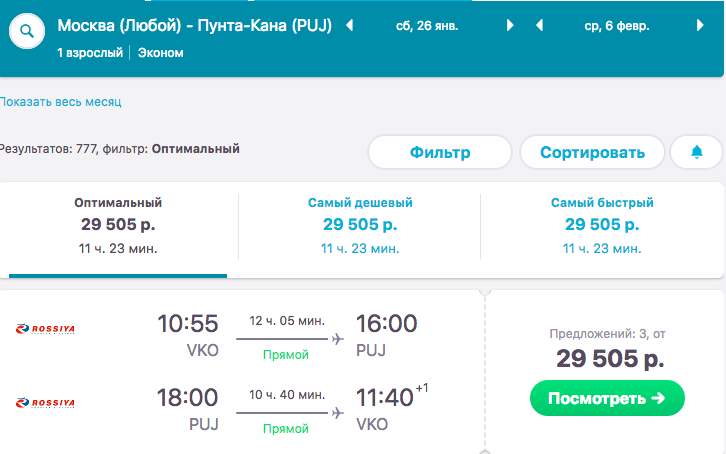This screenshot has width=726, height=454.
Task: Open the Сортировать menu
Action: [592, 153]
